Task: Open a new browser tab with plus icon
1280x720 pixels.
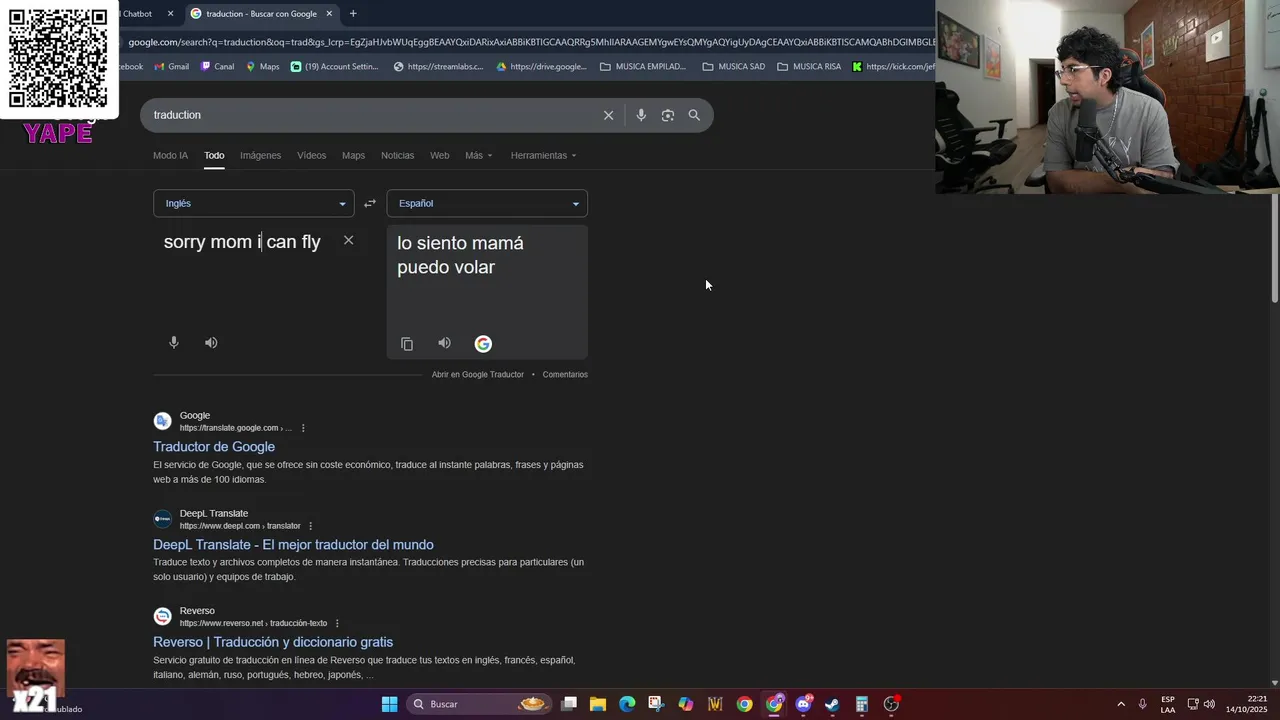Action: coord(353,13)
